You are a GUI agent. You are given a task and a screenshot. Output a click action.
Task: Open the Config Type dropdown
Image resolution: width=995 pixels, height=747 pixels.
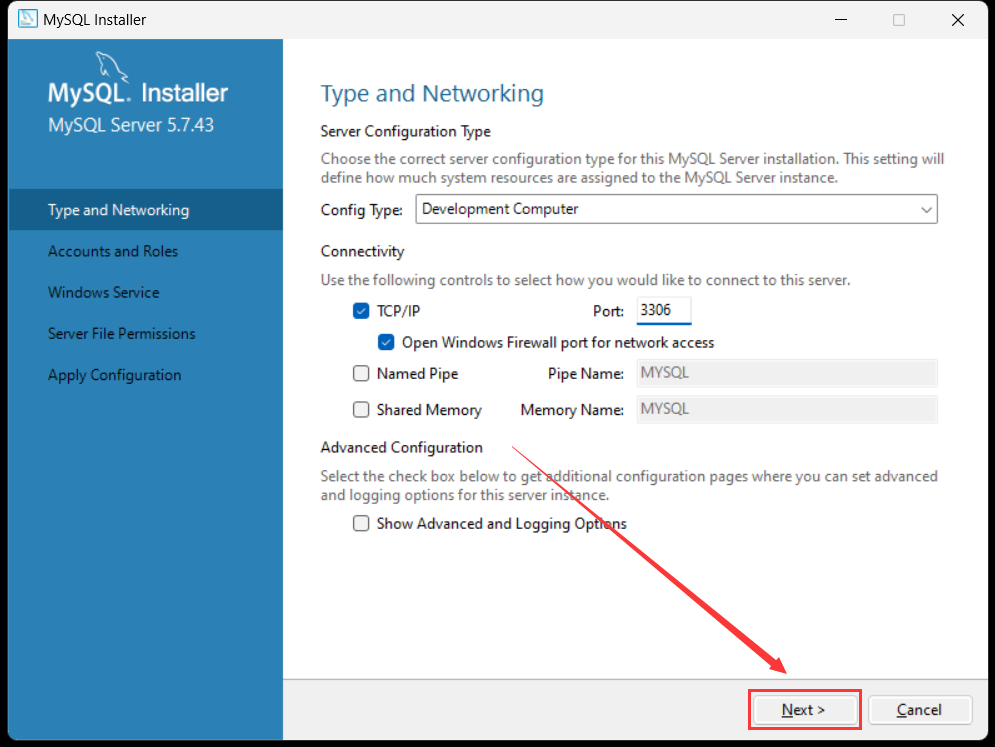tap(676, 209)
